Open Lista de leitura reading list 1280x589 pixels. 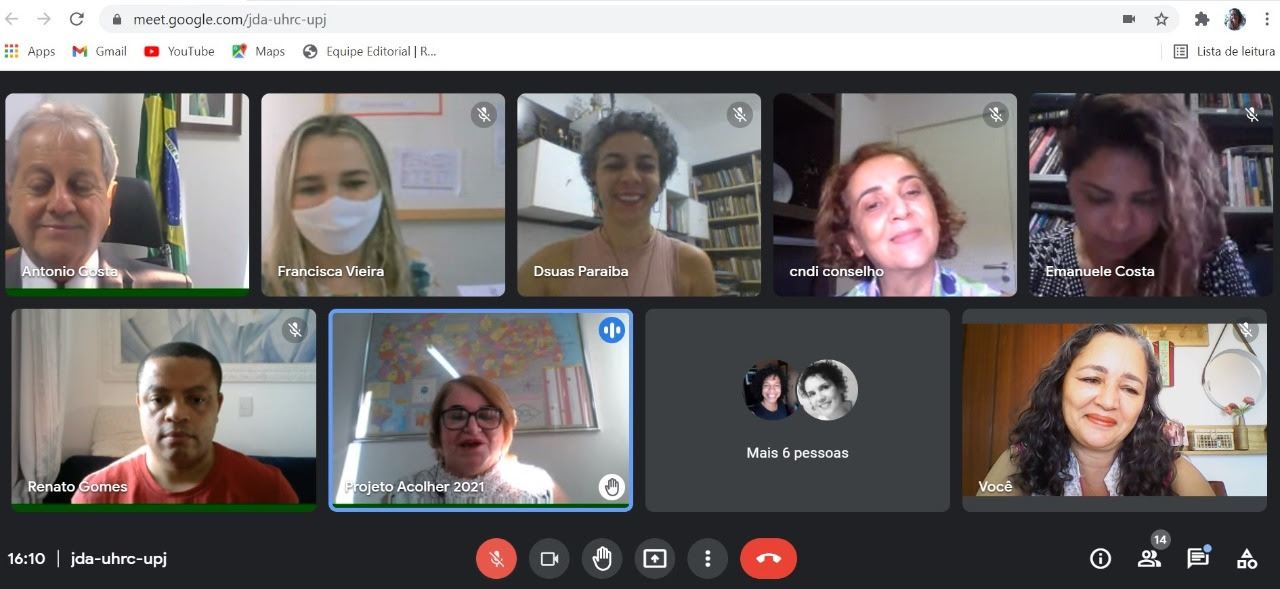(x=1224, y=51)
